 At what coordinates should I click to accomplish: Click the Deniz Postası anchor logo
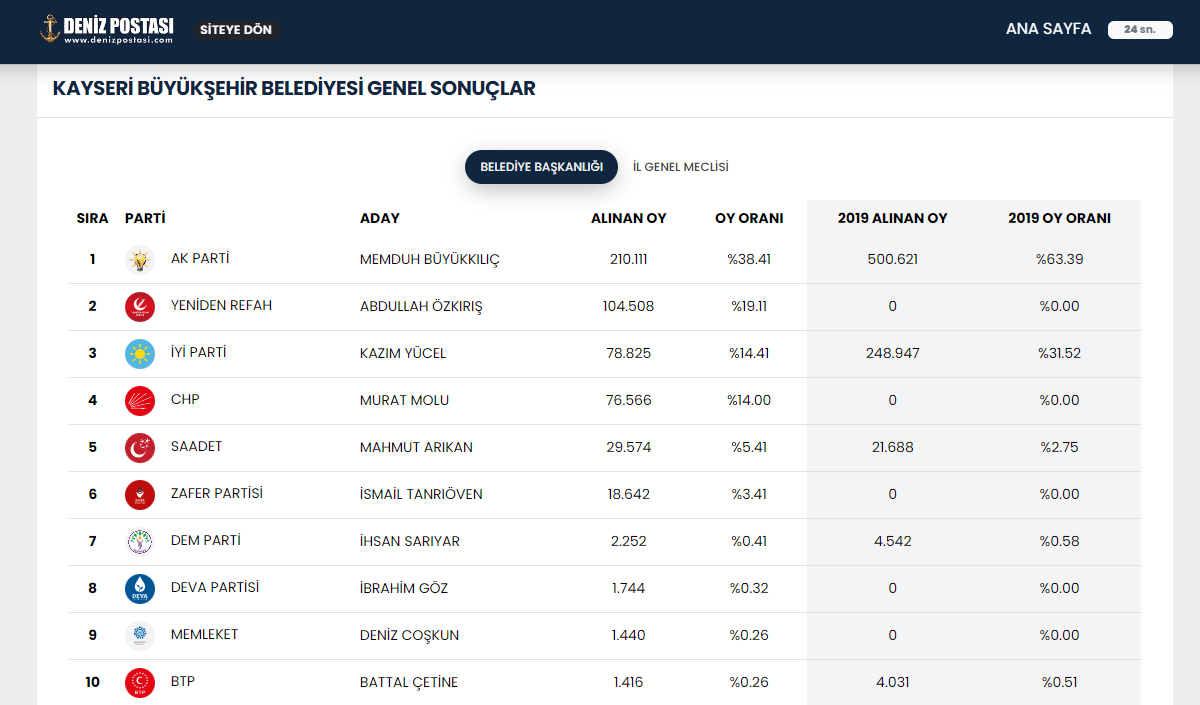pos(107,29)
